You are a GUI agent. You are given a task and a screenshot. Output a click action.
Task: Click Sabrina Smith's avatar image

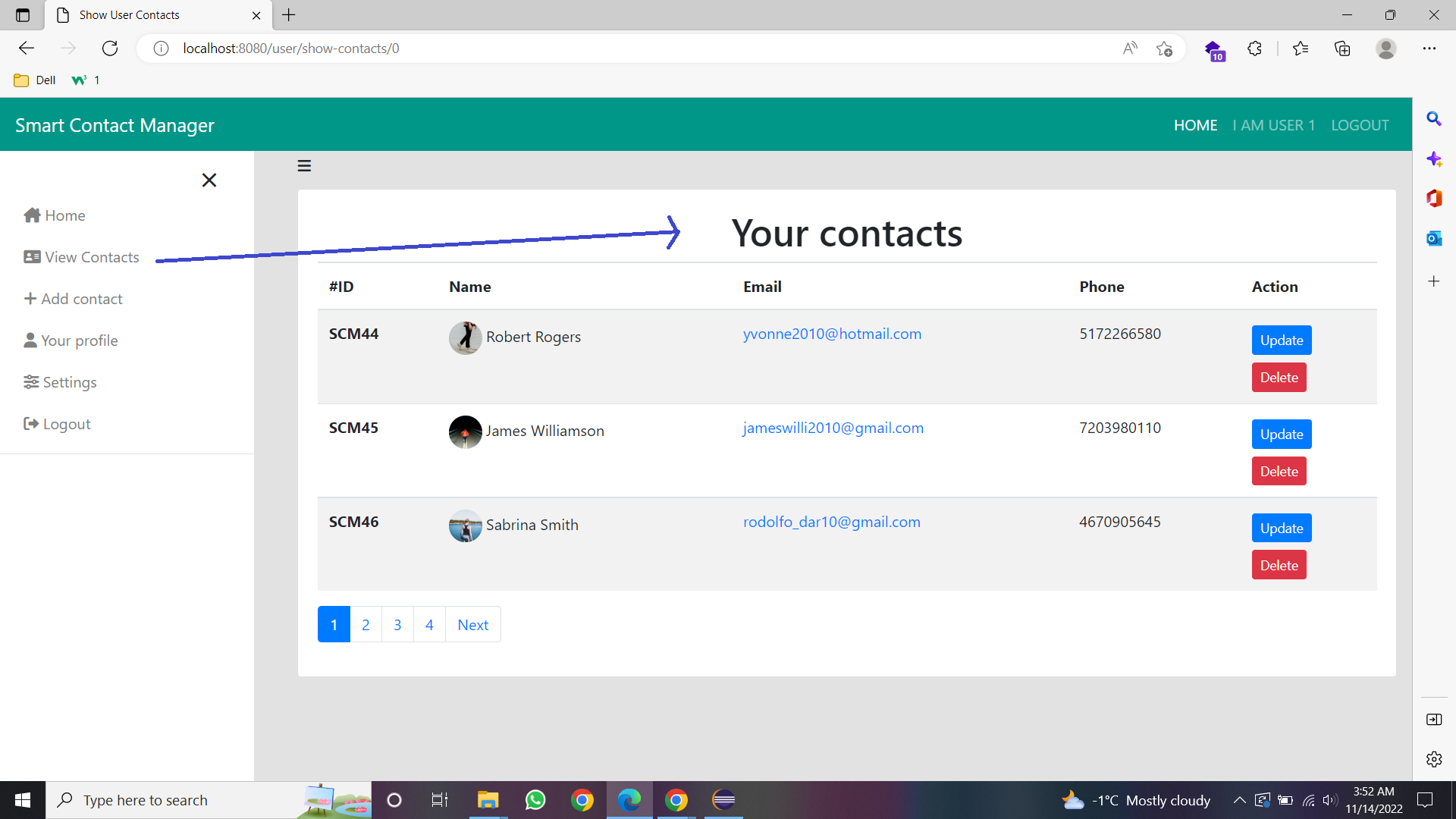tap(466, 526)
